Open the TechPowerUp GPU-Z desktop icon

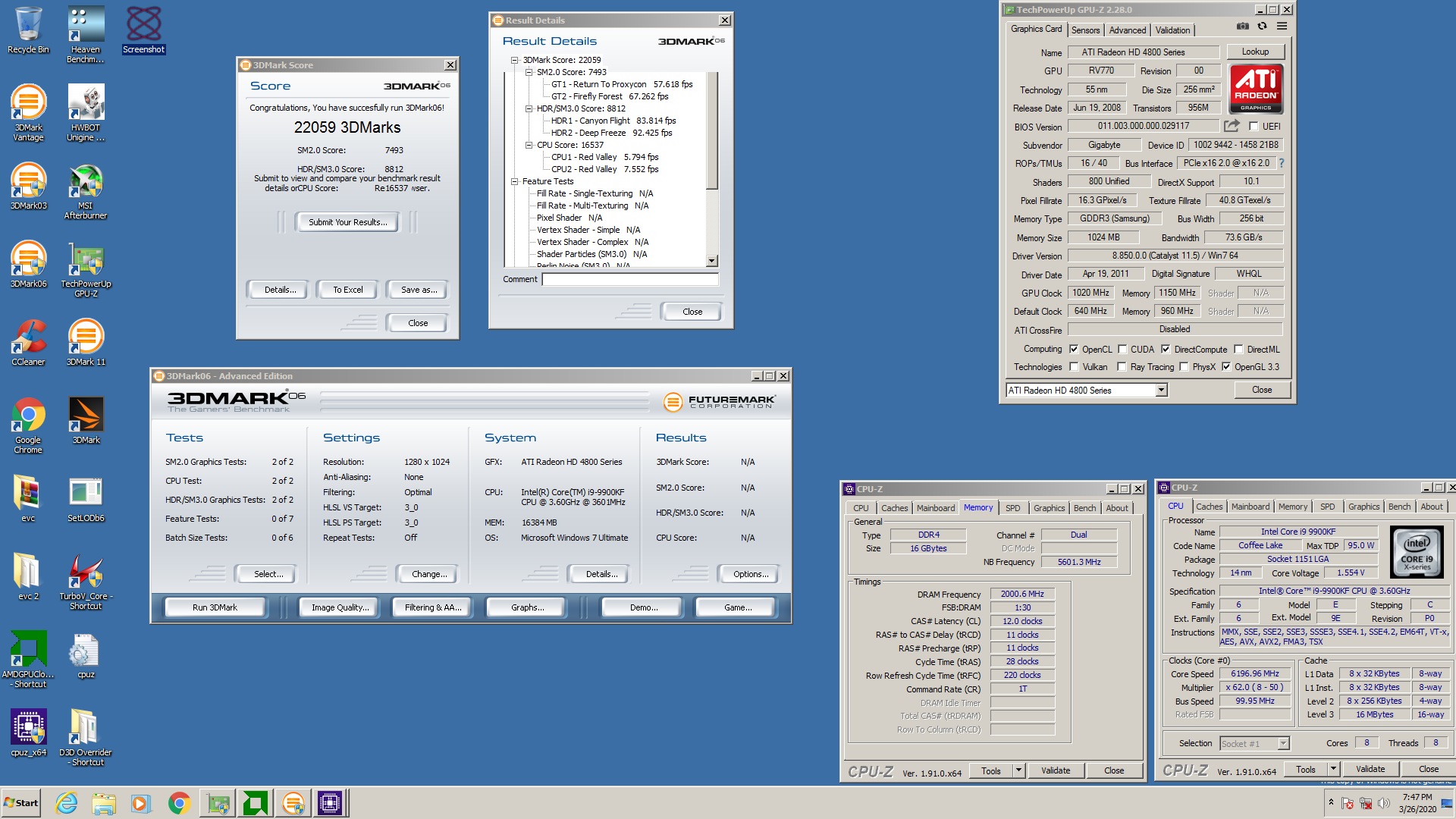(x=86, y=269)
